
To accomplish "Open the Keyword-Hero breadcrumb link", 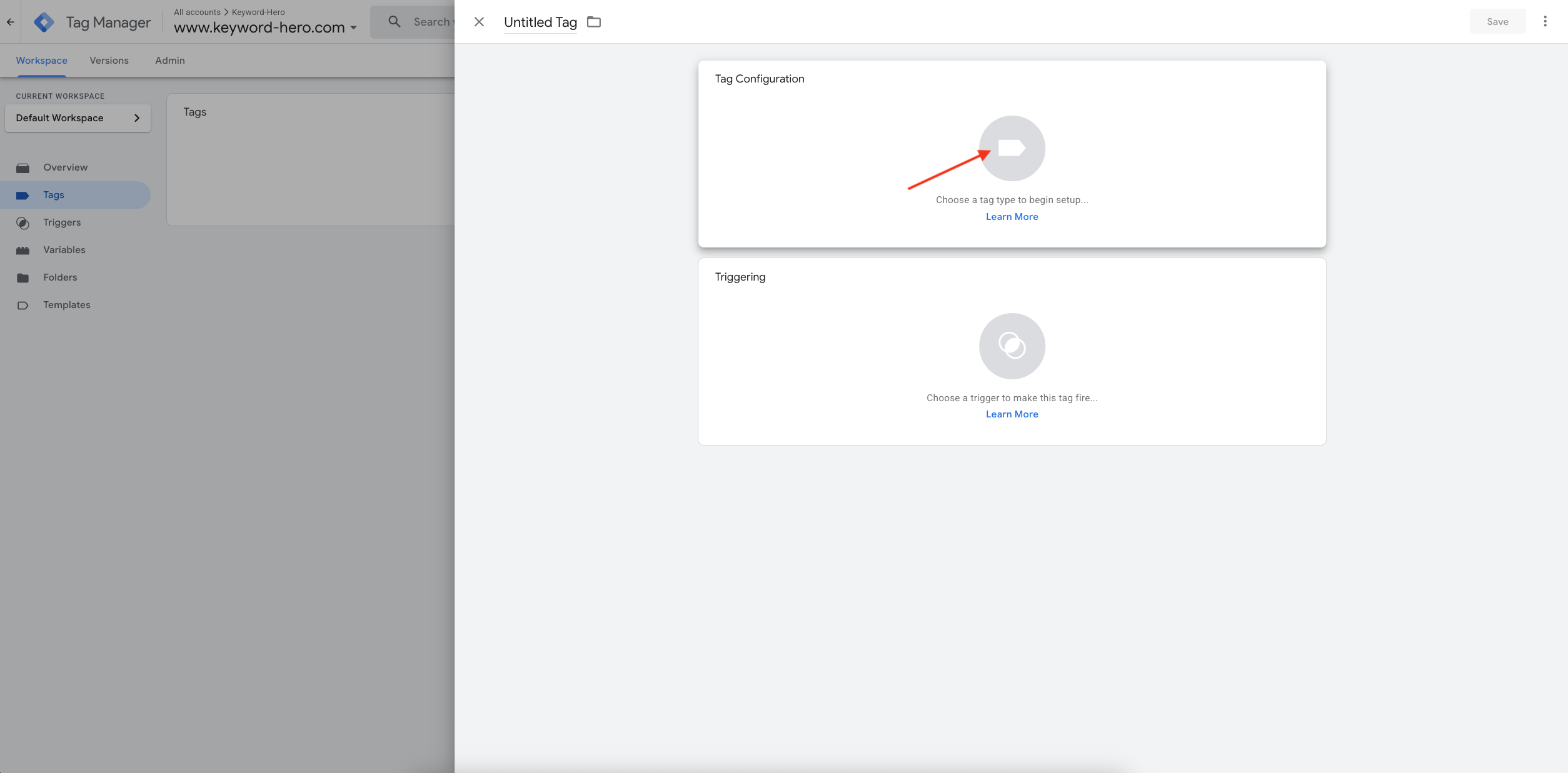I will click(x=258, y=12).
